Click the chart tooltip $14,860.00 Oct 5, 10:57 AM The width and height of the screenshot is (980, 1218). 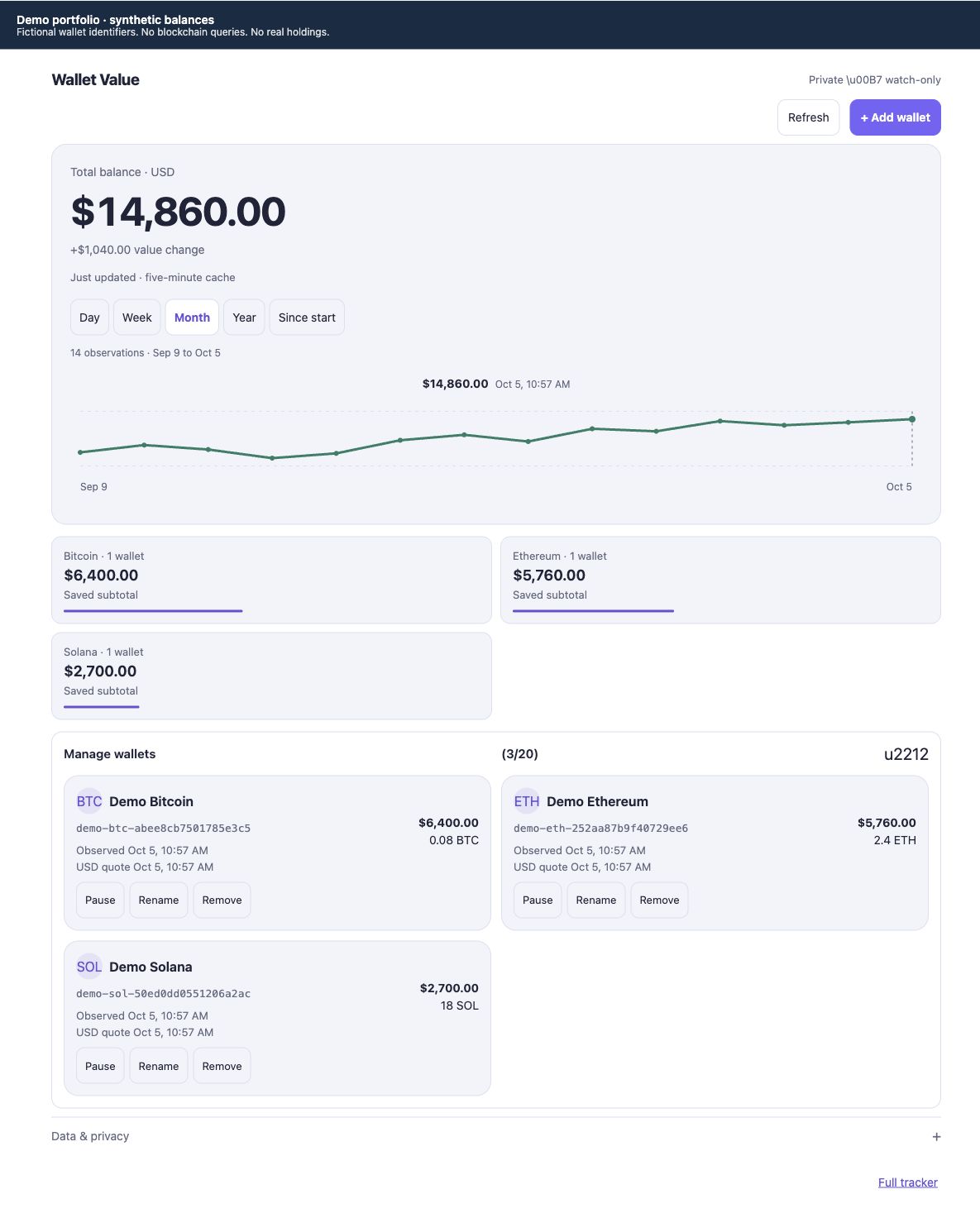point(496,384)
